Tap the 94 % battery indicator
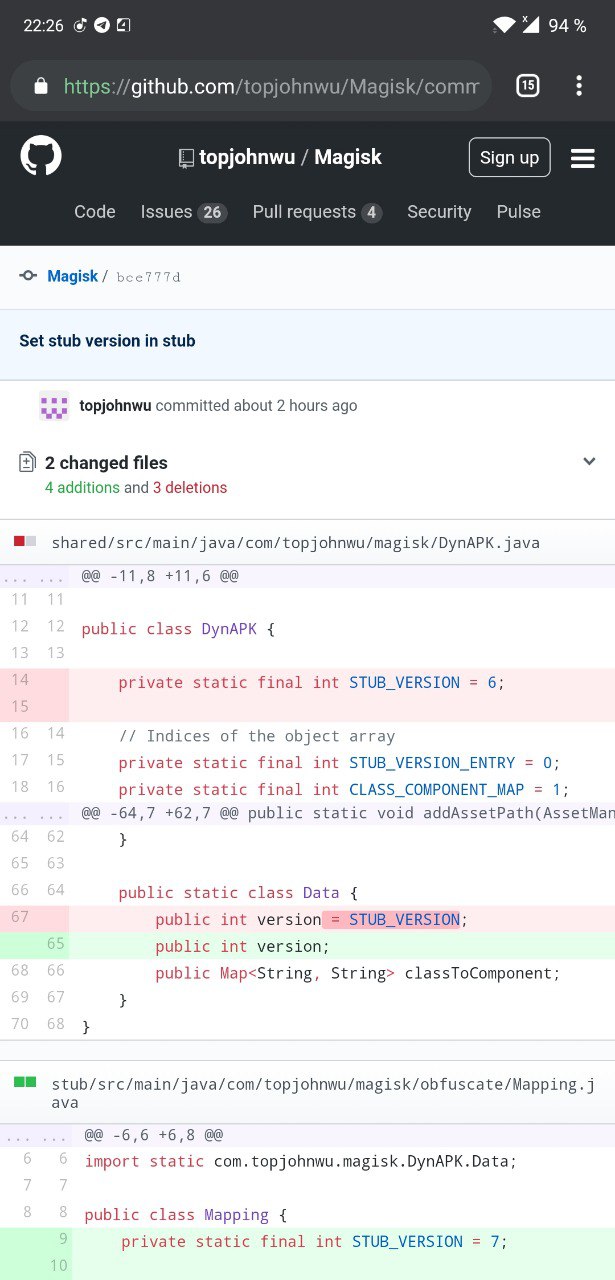The width and height of the screenshot is (615, 1280). [x=567, y=26]
